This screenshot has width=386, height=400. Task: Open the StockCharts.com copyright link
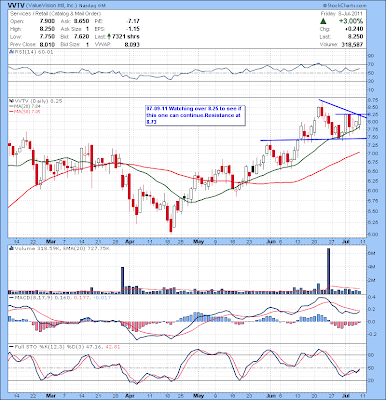point(344,6)
